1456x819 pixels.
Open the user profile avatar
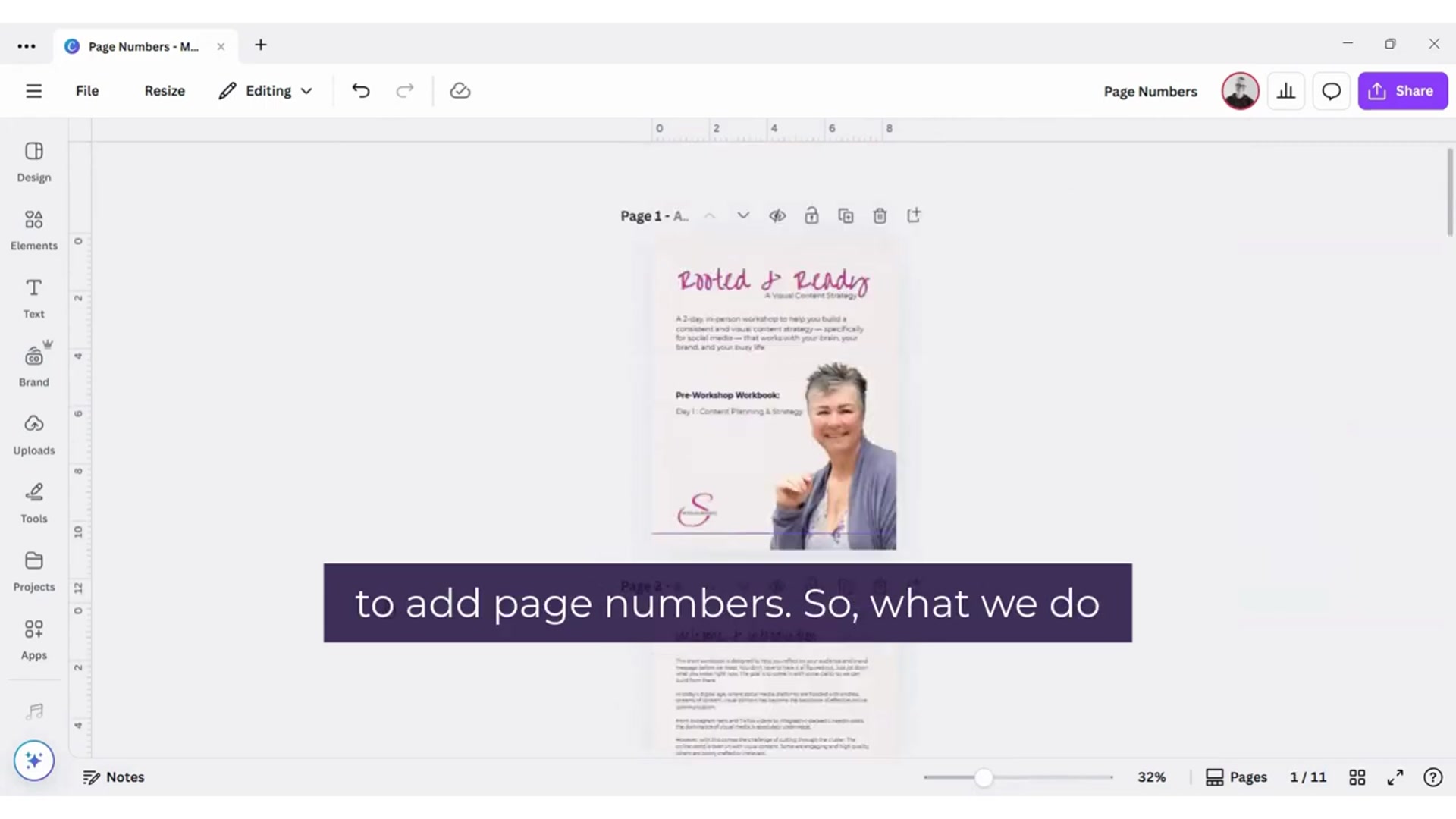tap(1240, 91)
